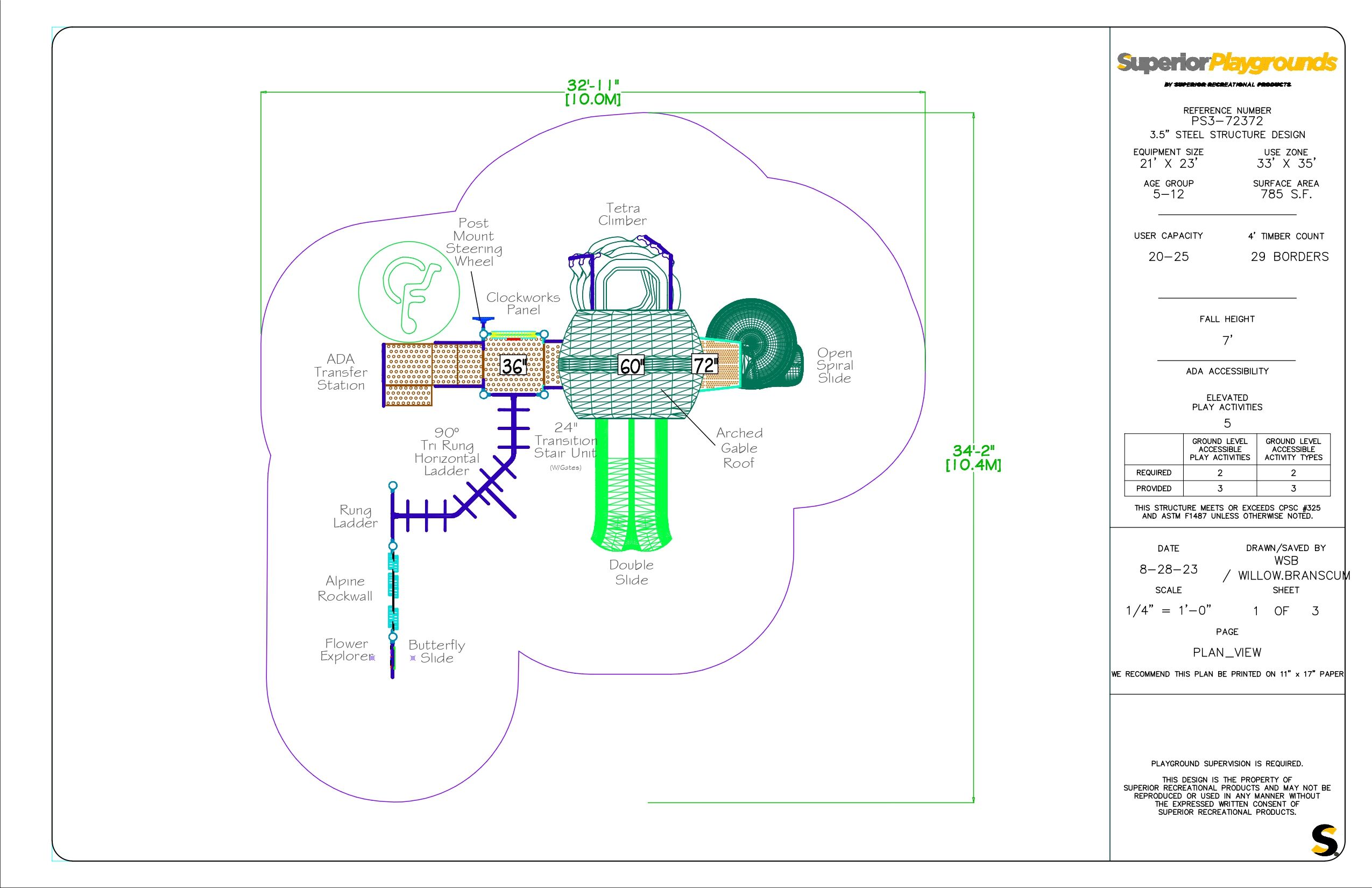Click the Superior Playgrounds logo
This screenshot has height=888, width=1372.
click(1226, 62)
